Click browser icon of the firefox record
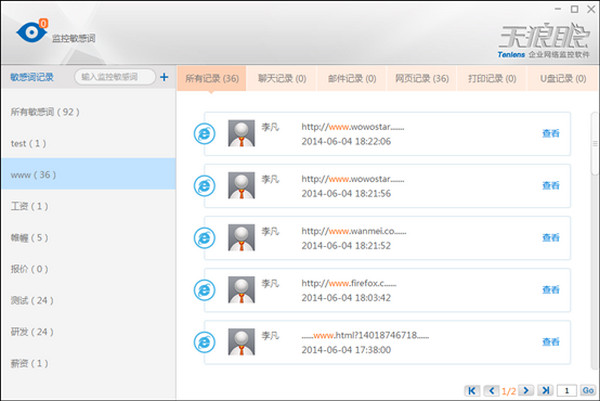Screen dimensions: 600x401 pos(204,290)
